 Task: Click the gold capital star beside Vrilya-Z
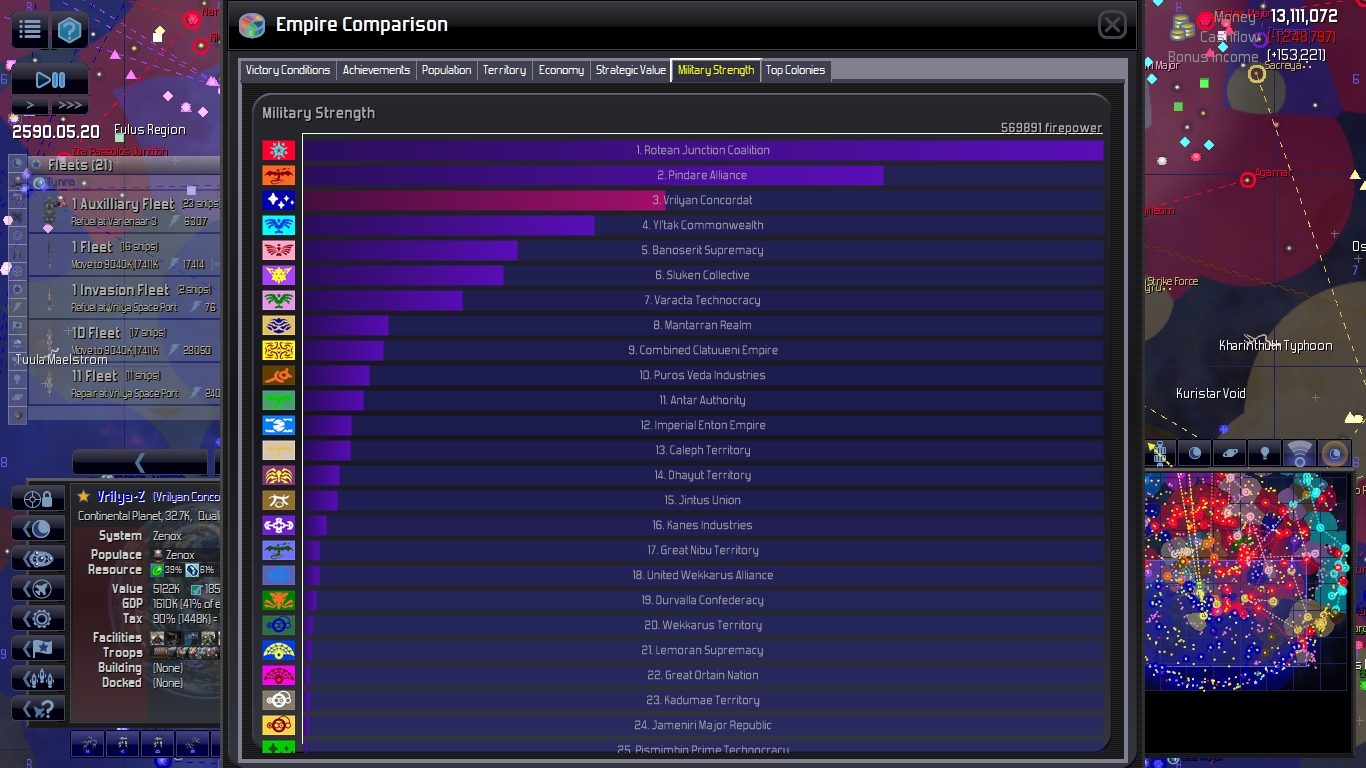[x=84, y=496]
